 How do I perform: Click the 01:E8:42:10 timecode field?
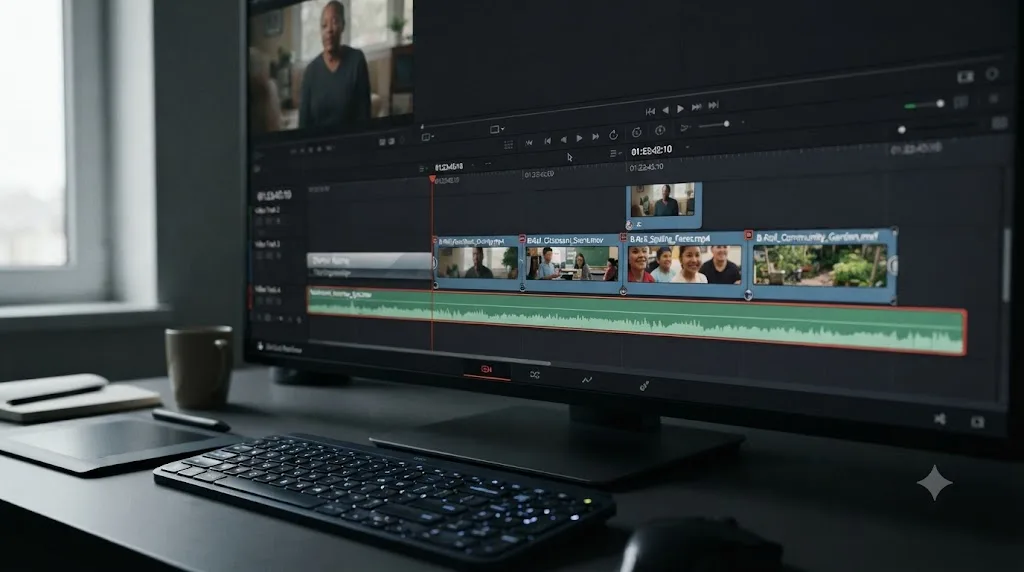pyautogui.click(x=652, y=151)
